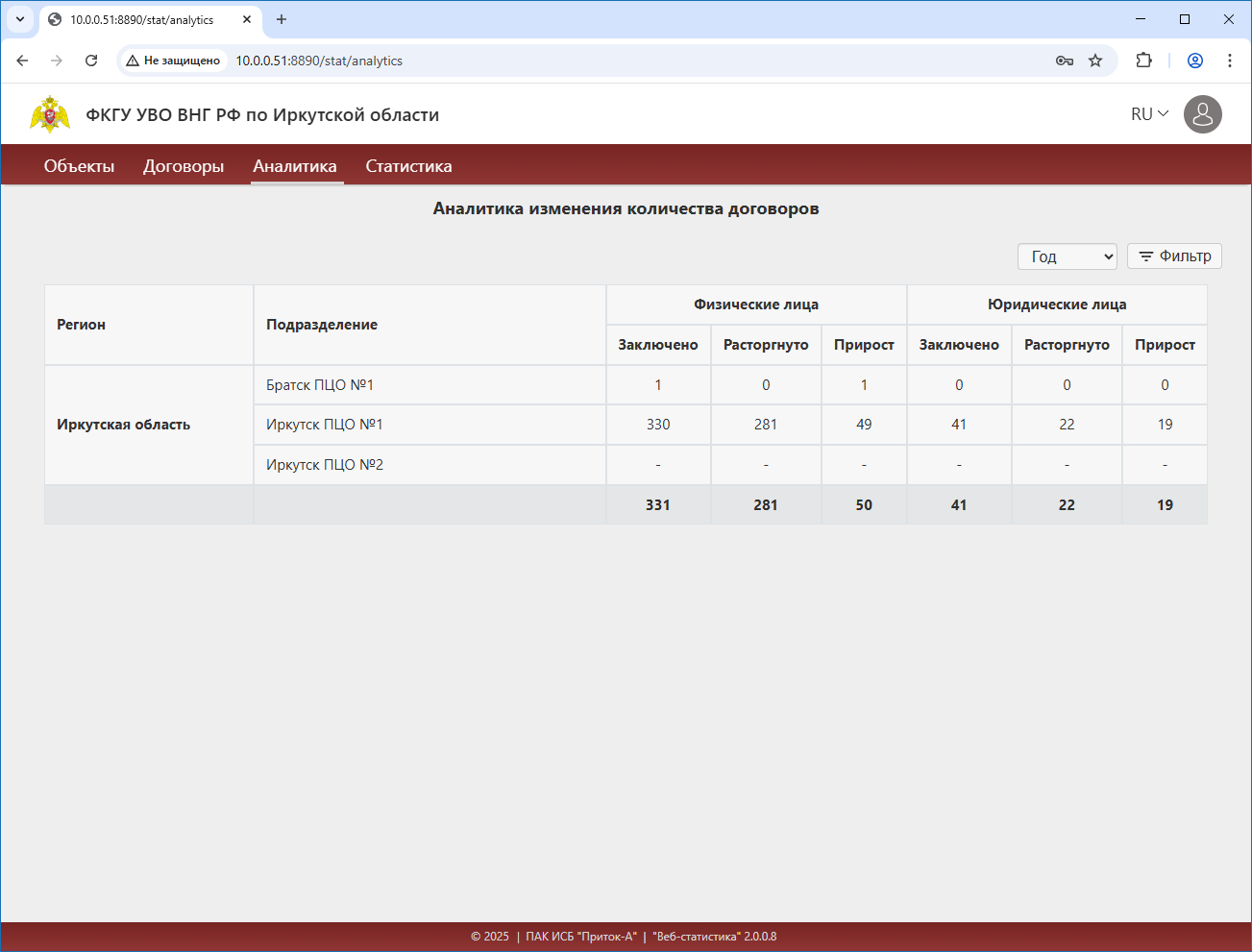1252x952 pixels.
Task: Open the browser extensions puzzle icon
Action: coord(1143,61)
